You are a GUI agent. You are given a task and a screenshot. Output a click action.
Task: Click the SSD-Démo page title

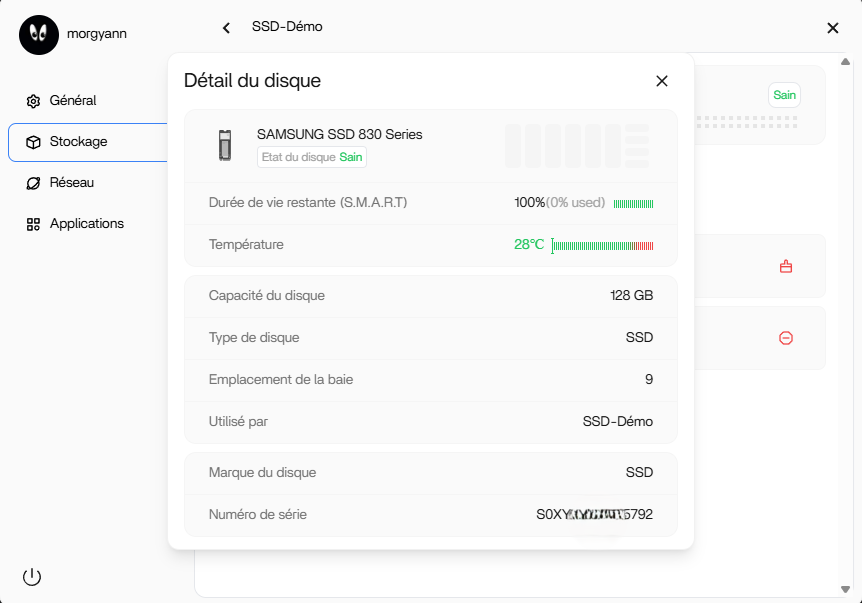[x=287, y=26]
